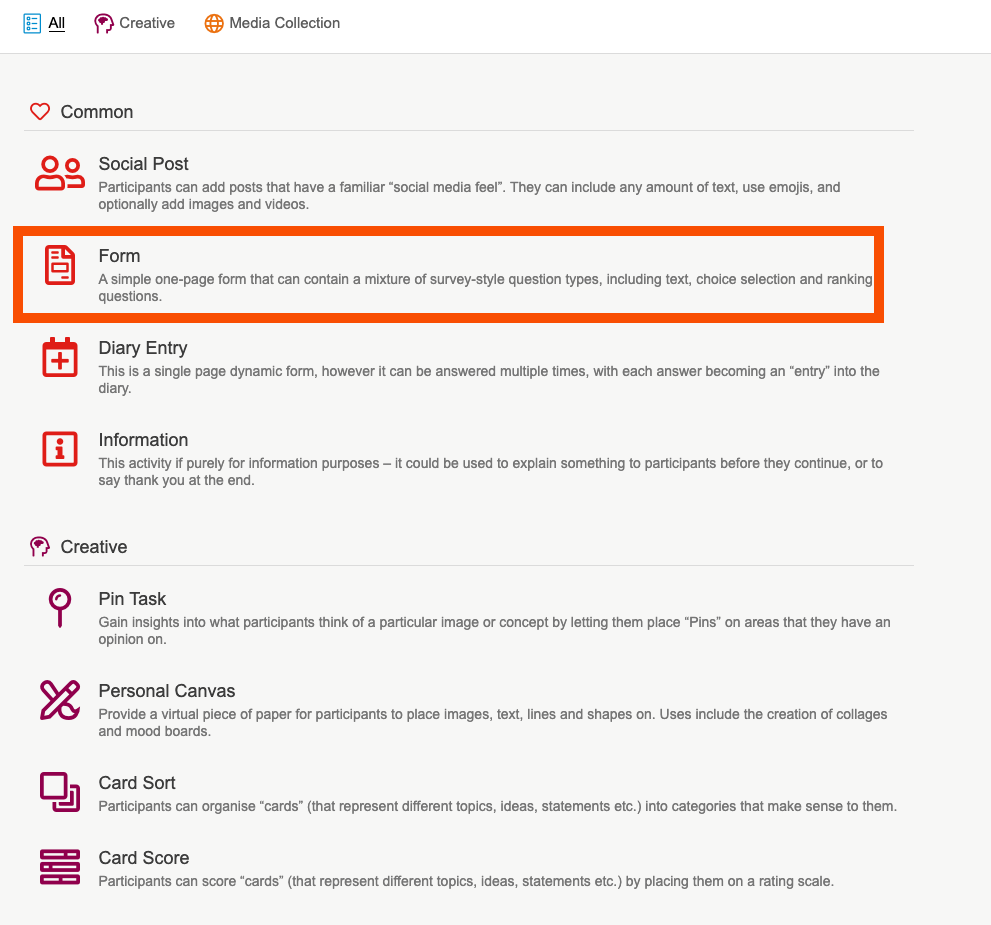Click the Card Sort description text
This screenshot has height=925, width=991.
click(497, 806)
